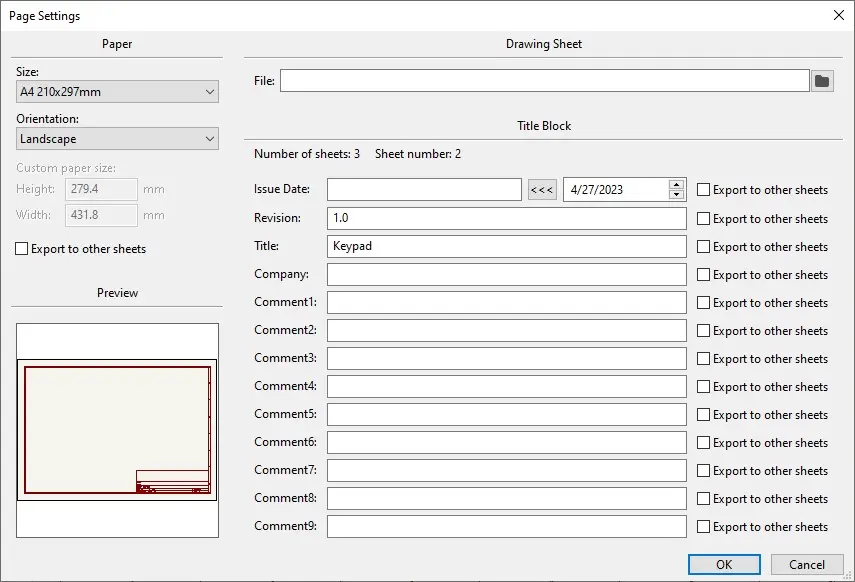Click the page layout preview thumbnail
This screenshot has height=582, width=855.
click(117, 430)
